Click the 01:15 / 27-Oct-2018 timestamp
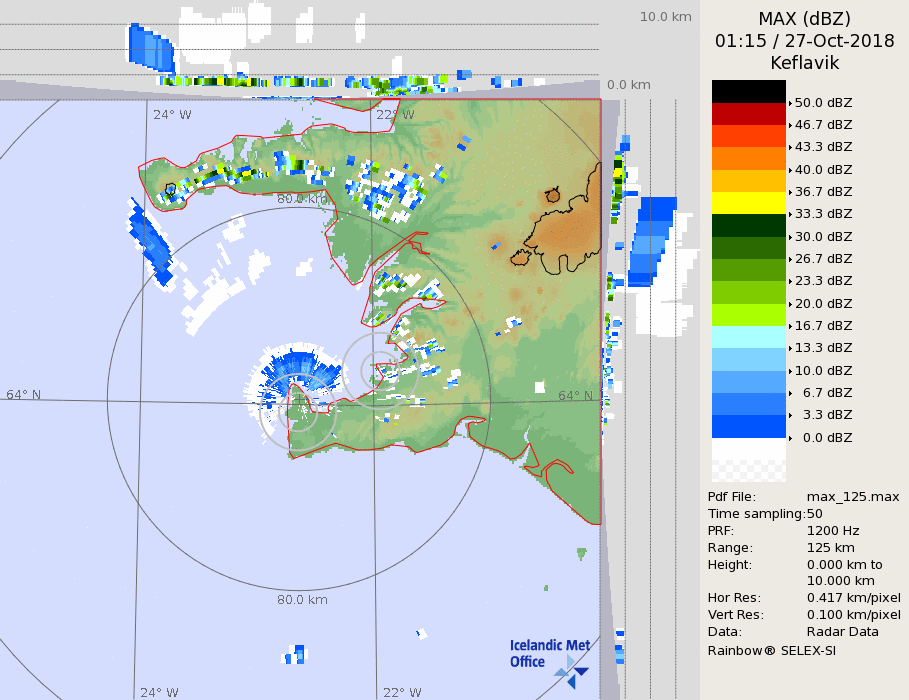 pos(804,41)
